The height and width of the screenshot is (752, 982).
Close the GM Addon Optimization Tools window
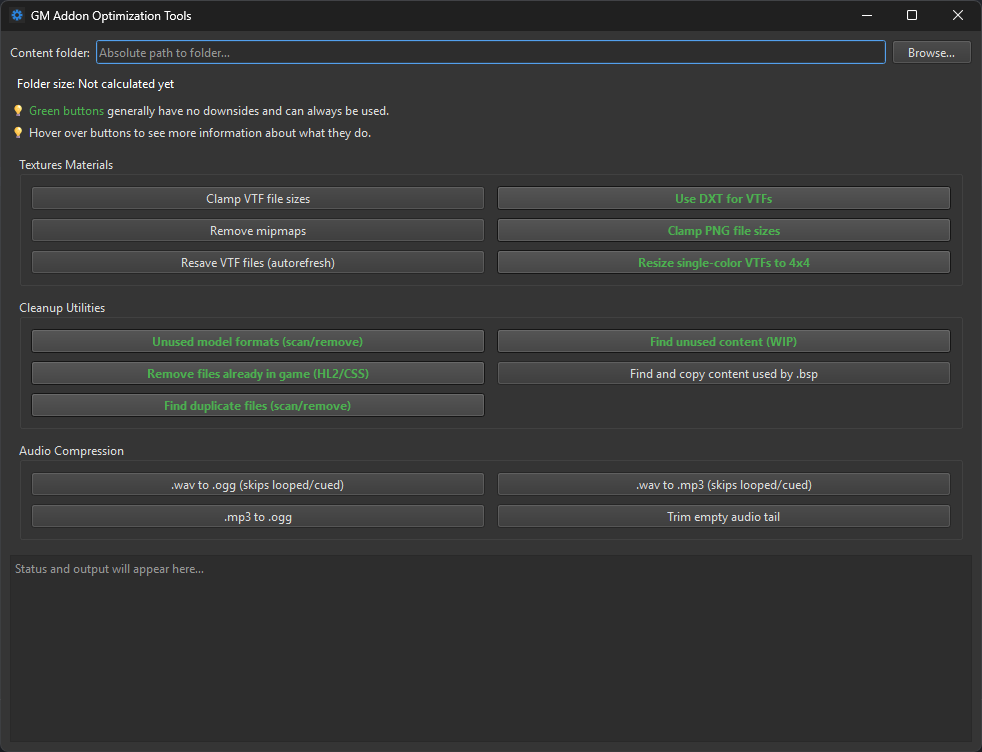point(958,16)
